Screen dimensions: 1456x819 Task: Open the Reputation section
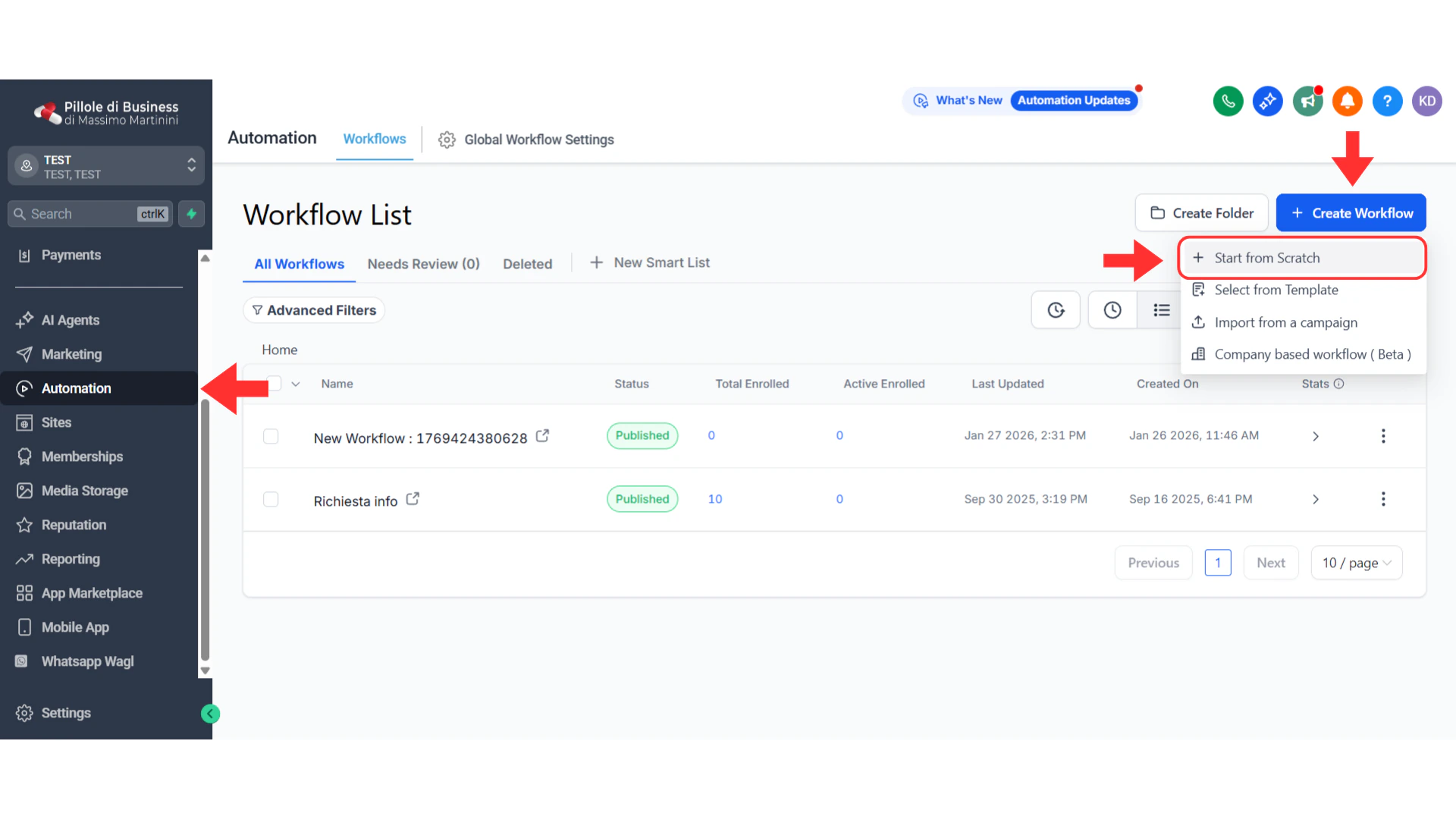74,524
